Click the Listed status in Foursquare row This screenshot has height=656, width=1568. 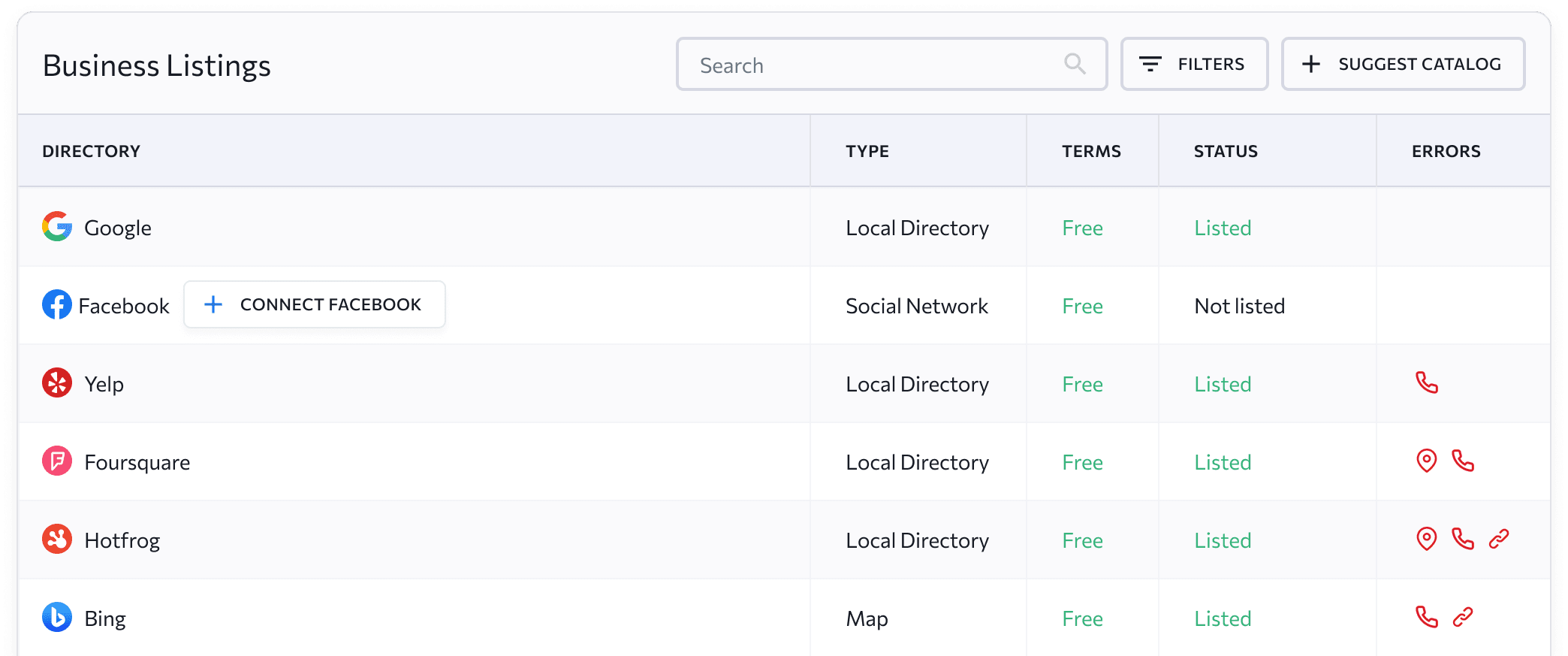1223,462
